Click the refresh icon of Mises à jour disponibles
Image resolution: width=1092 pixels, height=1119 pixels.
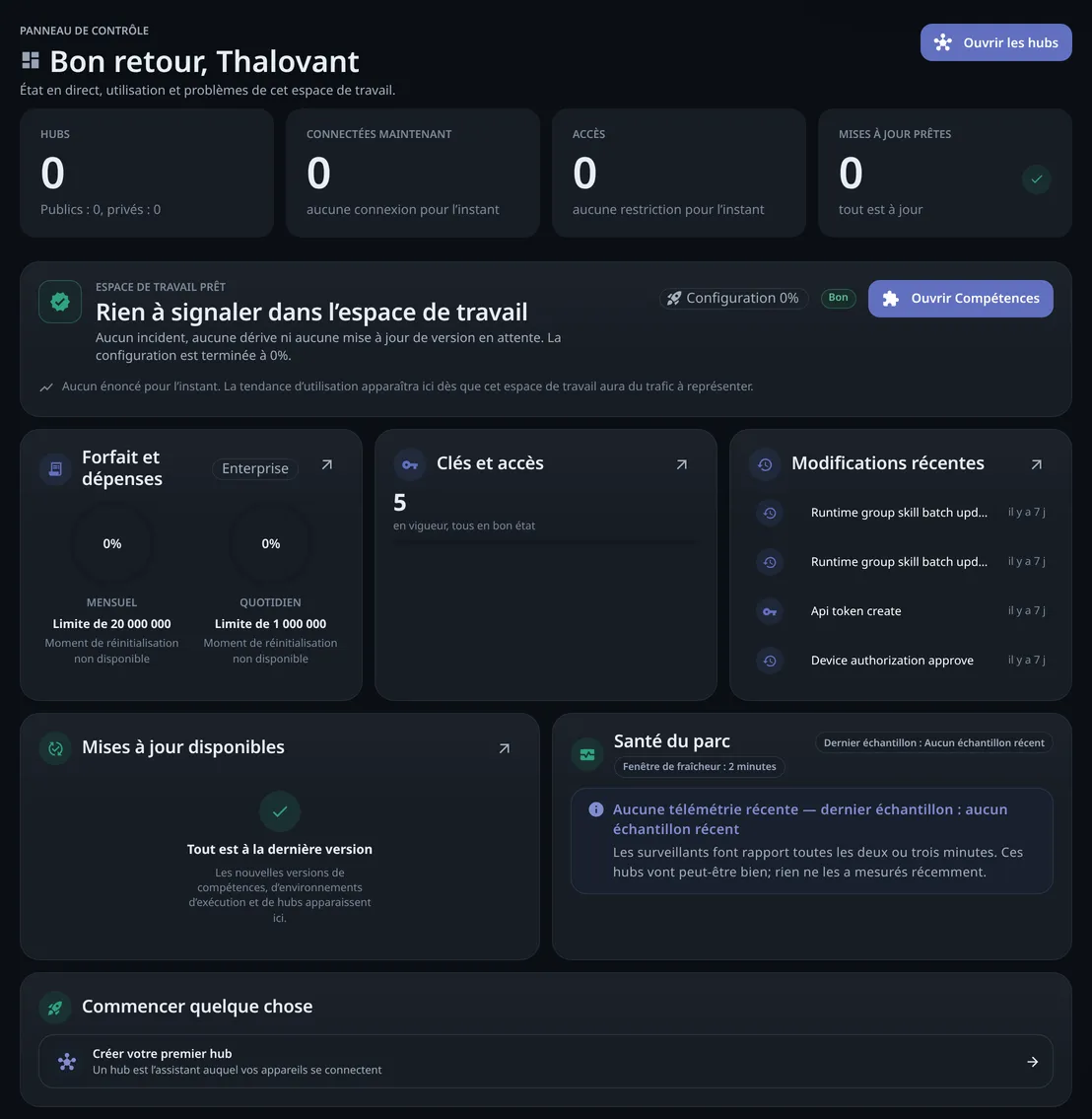[55, 748]
